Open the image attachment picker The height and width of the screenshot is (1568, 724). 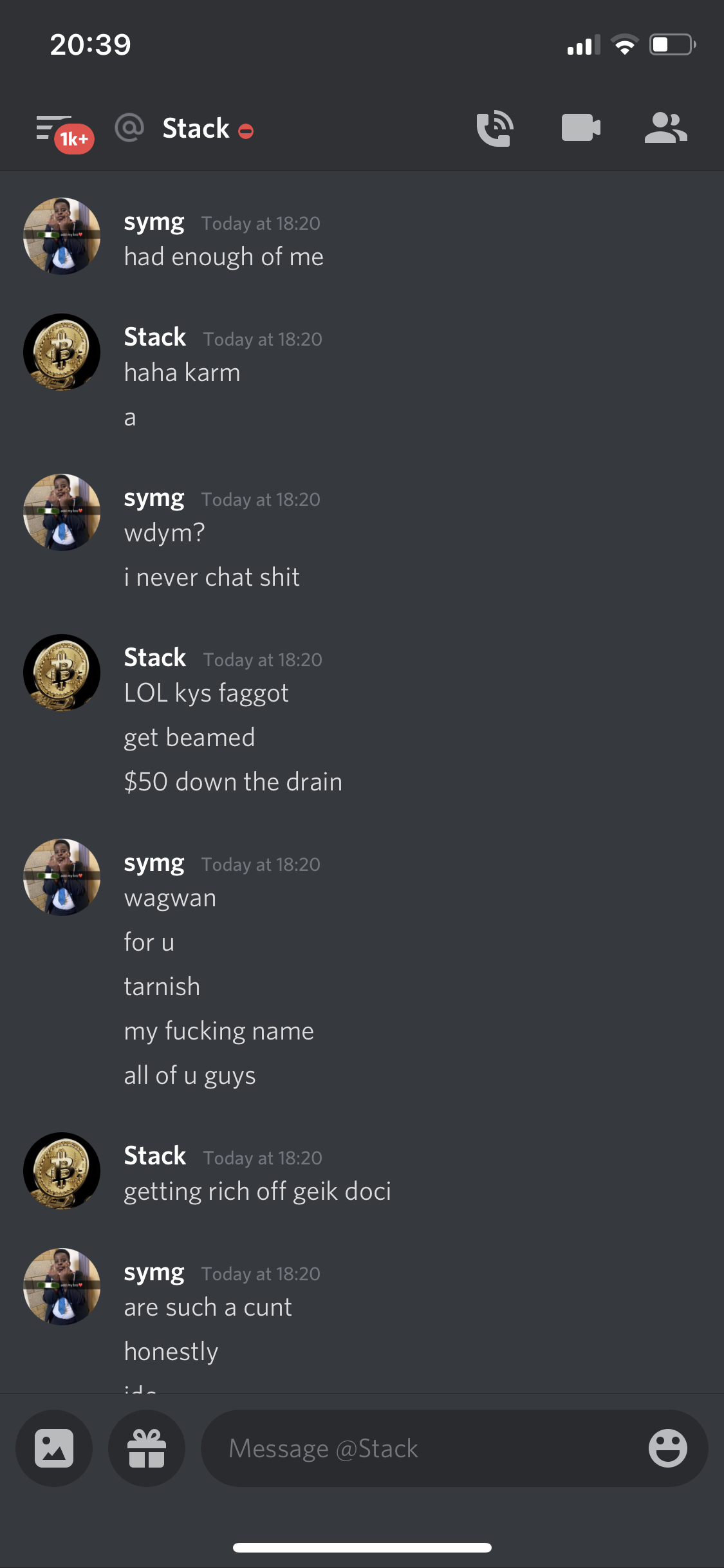(54, 1448)
